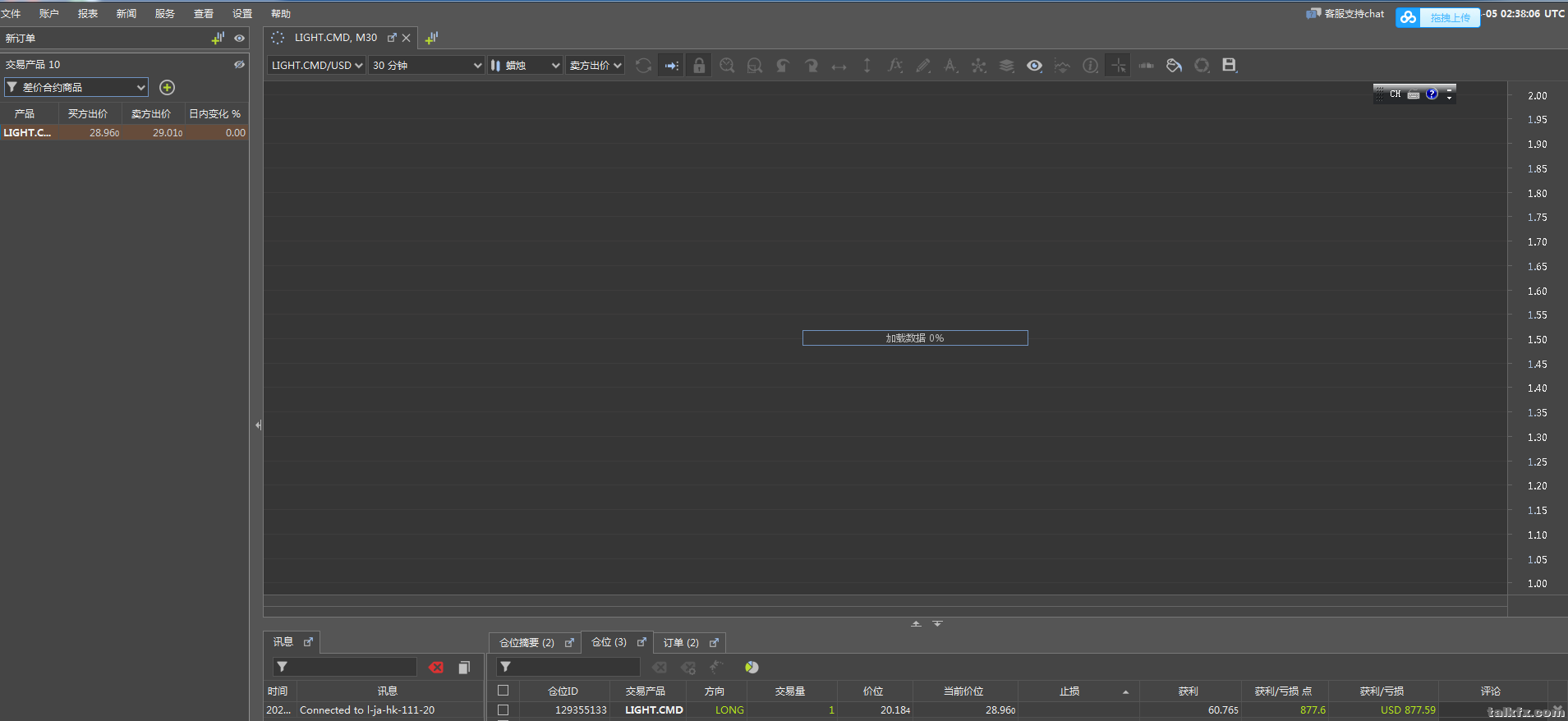Open the 卖方出价 price side dropdown
The image size is (1568, 721).
tap(595, 65)
